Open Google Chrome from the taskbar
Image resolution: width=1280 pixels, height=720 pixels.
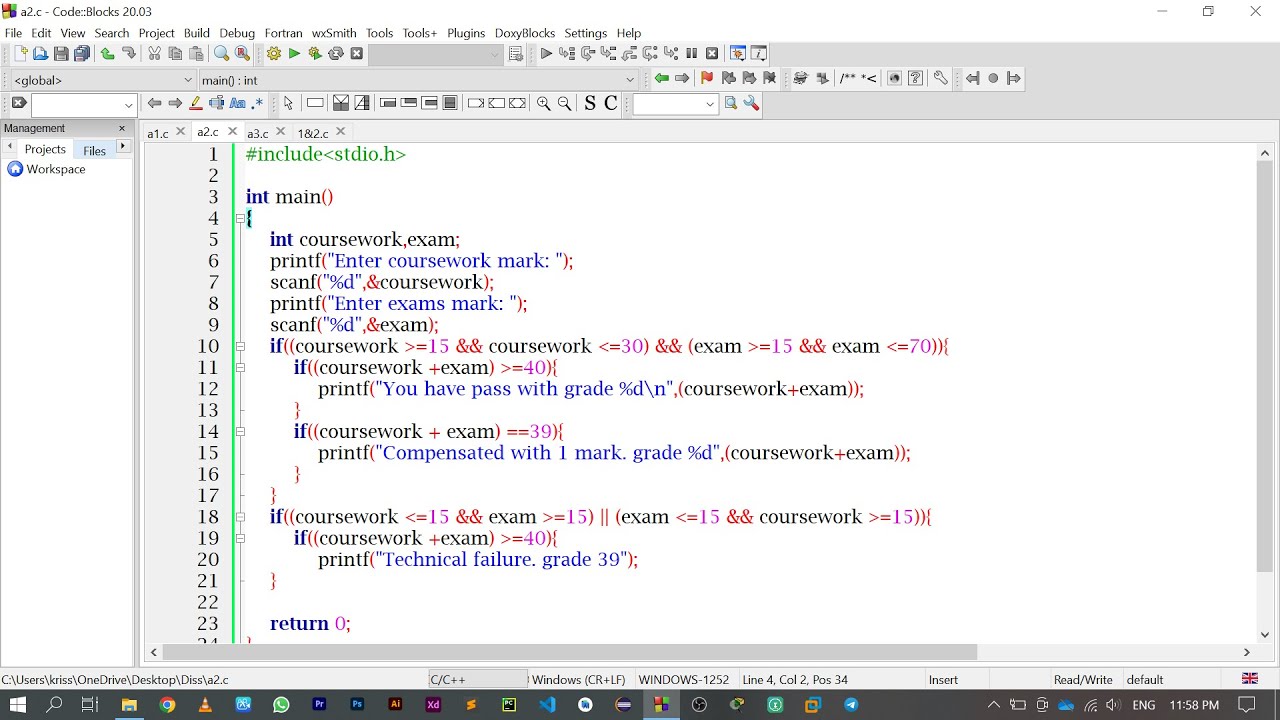click(x=167, y=705)
